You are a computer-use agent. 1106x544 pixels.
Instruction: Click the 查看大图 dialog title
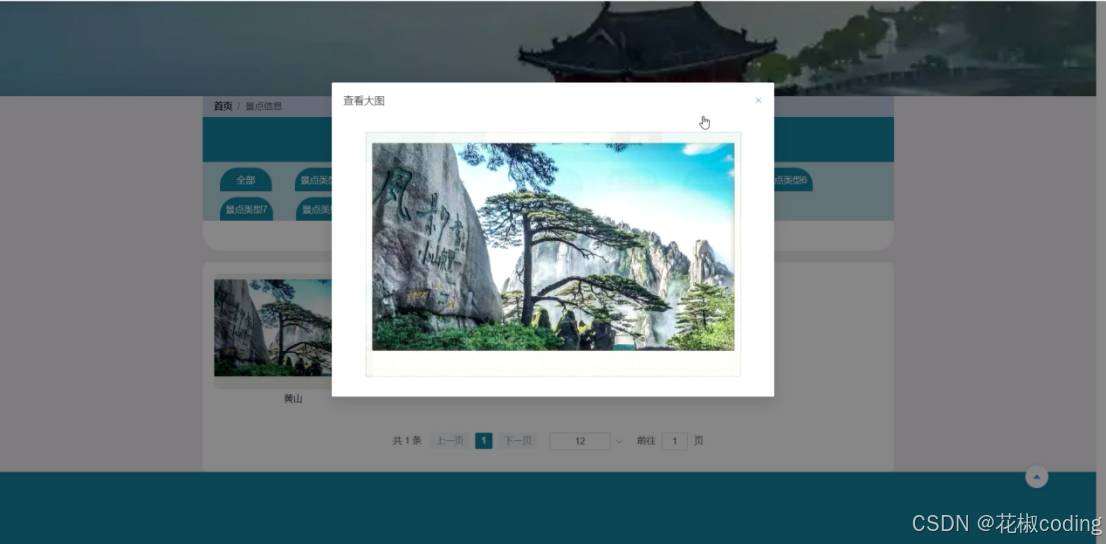364,101
